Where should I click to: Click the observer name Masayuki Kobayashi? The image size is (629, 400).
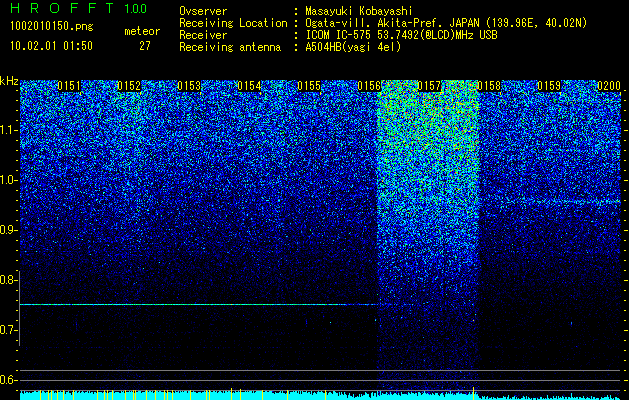click(x=359, y=11)
